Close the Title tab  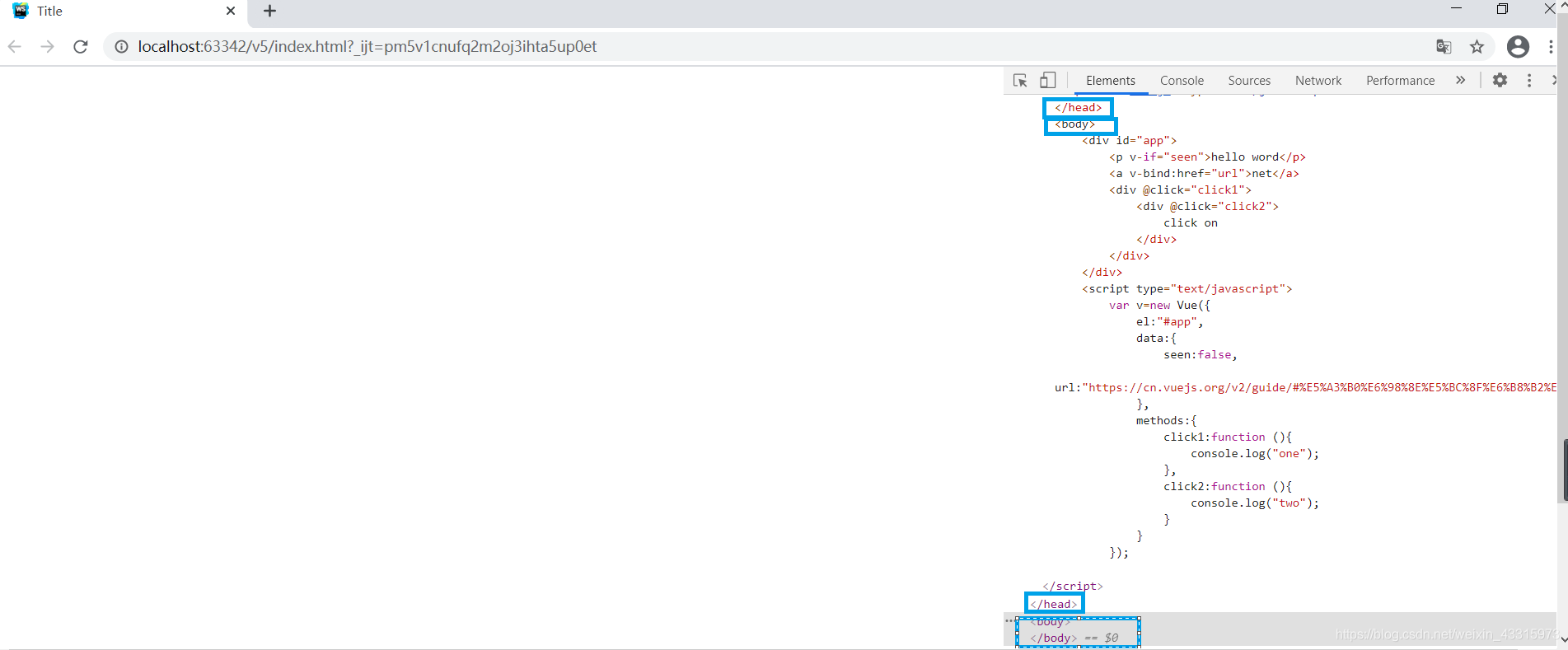tap(231, 11)
